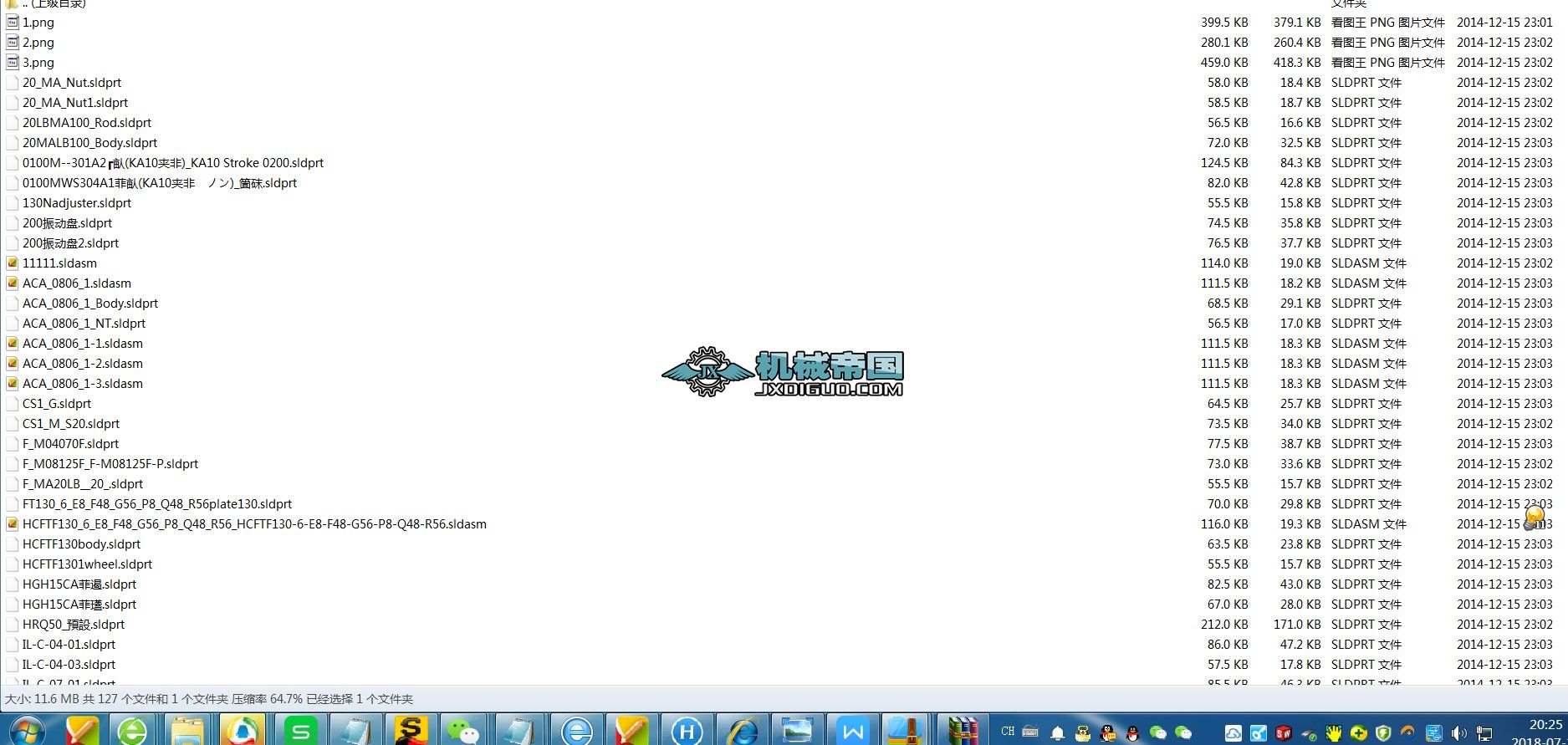Click the icon of the HCFTF130_6_E8 sldasm file
Viewport: 1568px width, 745px height.
coord(13,524)
